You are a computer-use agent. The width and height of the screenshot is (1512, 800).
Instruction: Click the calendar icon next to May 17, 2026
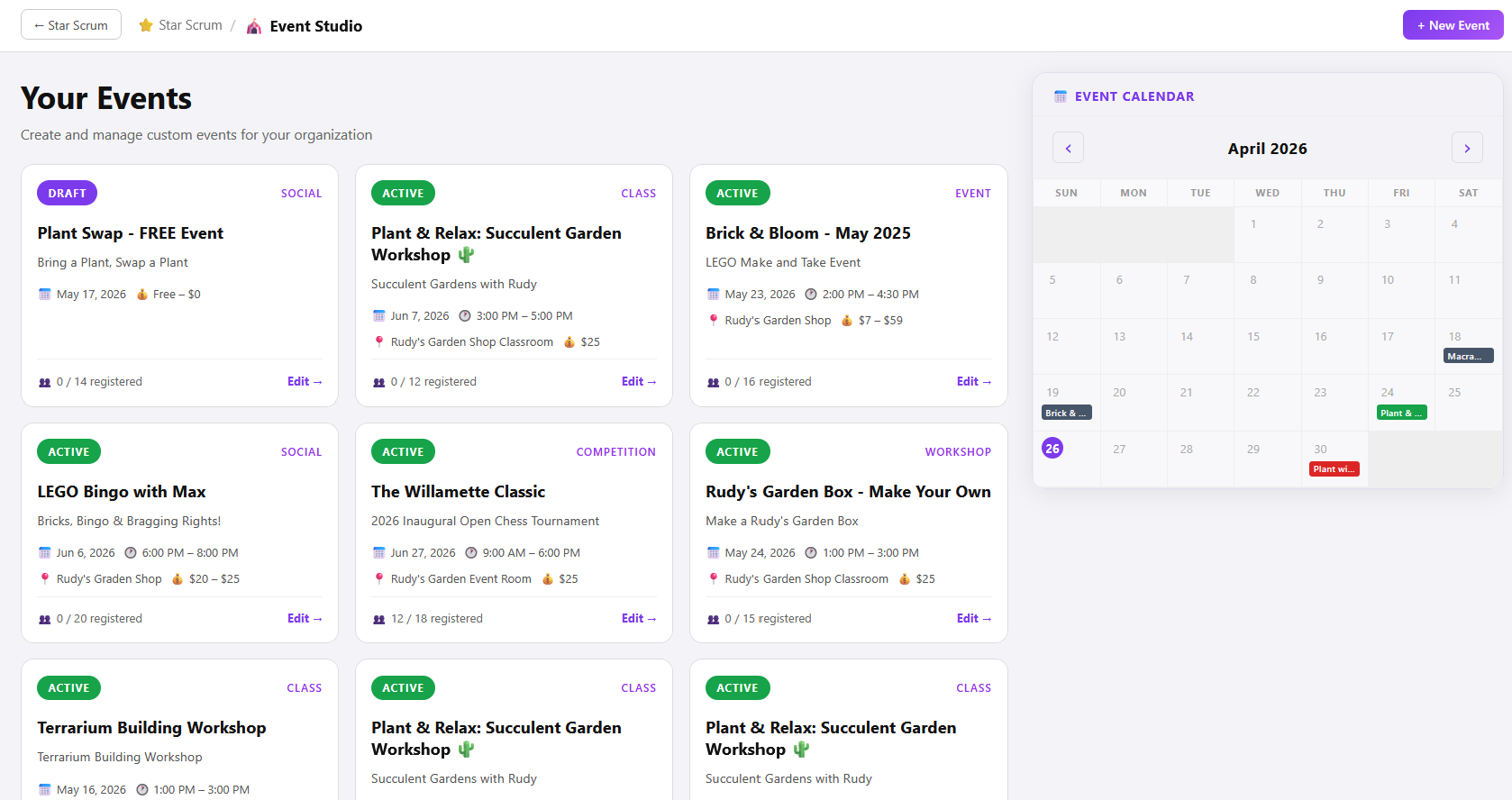(x=44, y=294)
